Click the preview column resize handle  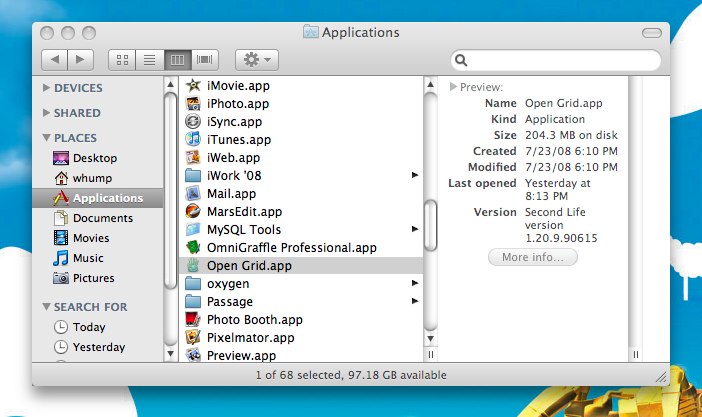pos(636,354)
